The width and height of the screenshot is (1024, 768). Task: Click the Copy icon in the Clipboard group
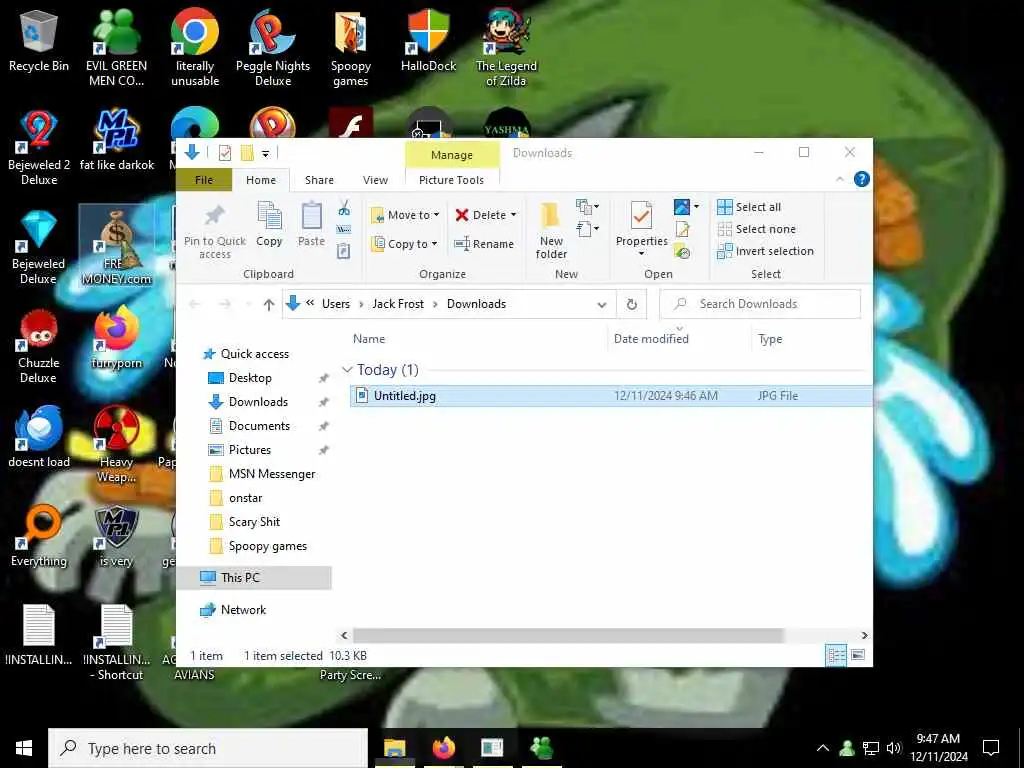pos(269,216)
